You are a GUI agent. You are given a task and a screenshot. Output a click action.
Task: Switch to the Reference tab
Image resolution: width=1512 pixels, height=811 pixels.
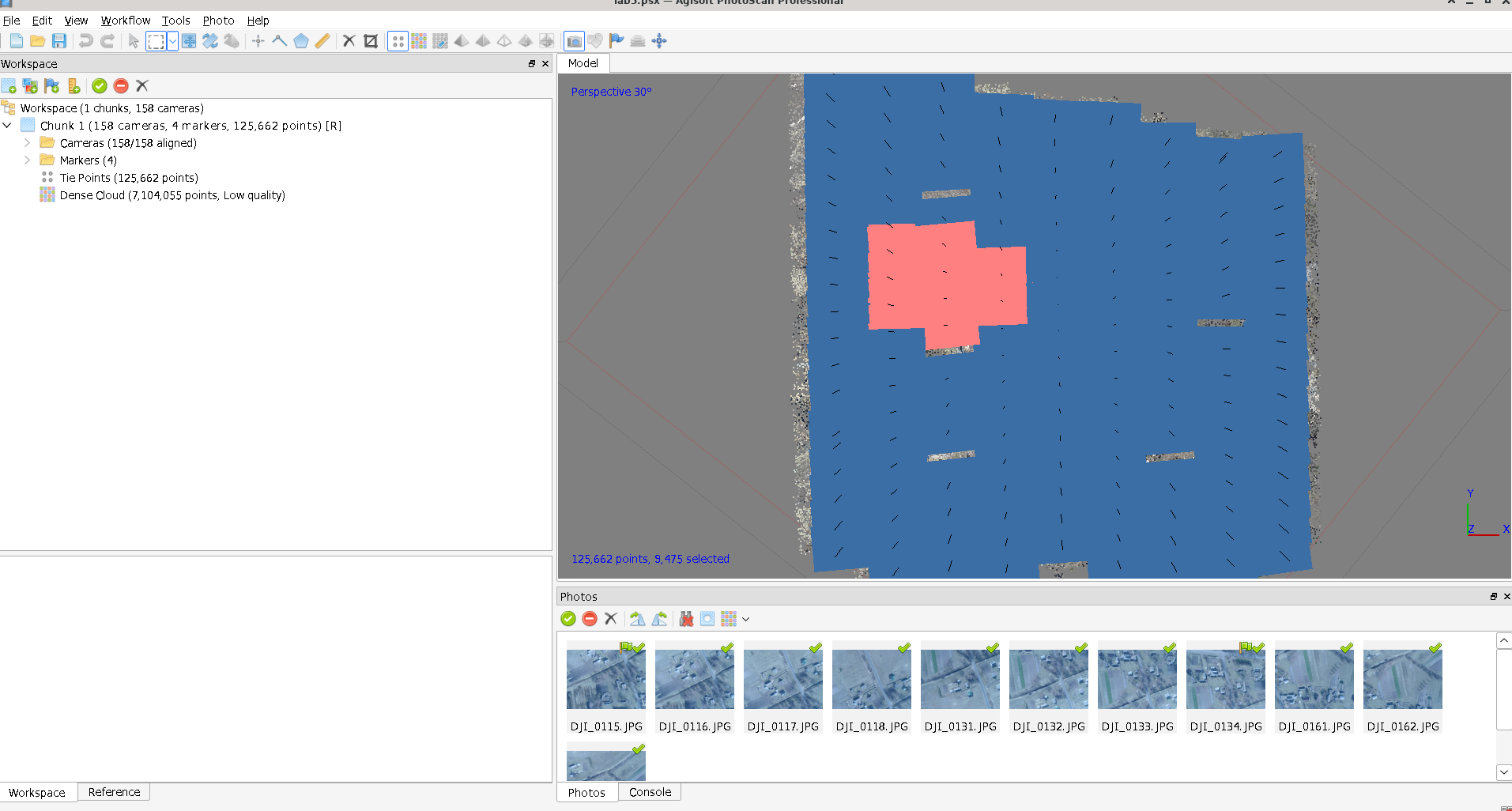(114, 792)
